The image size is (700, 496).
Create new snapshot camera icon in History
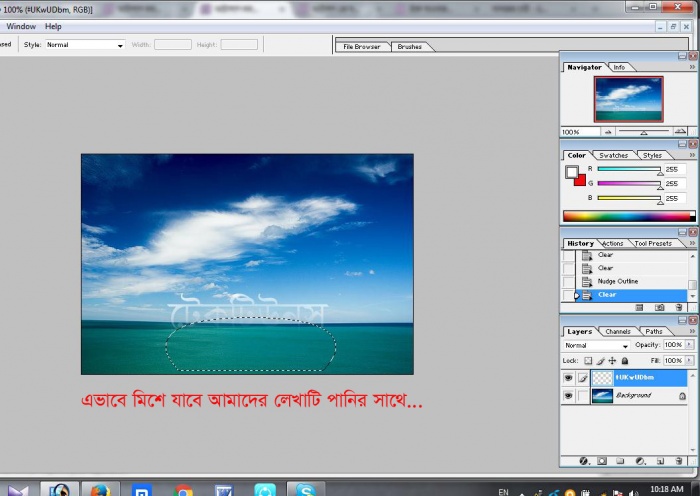point(660,307)
